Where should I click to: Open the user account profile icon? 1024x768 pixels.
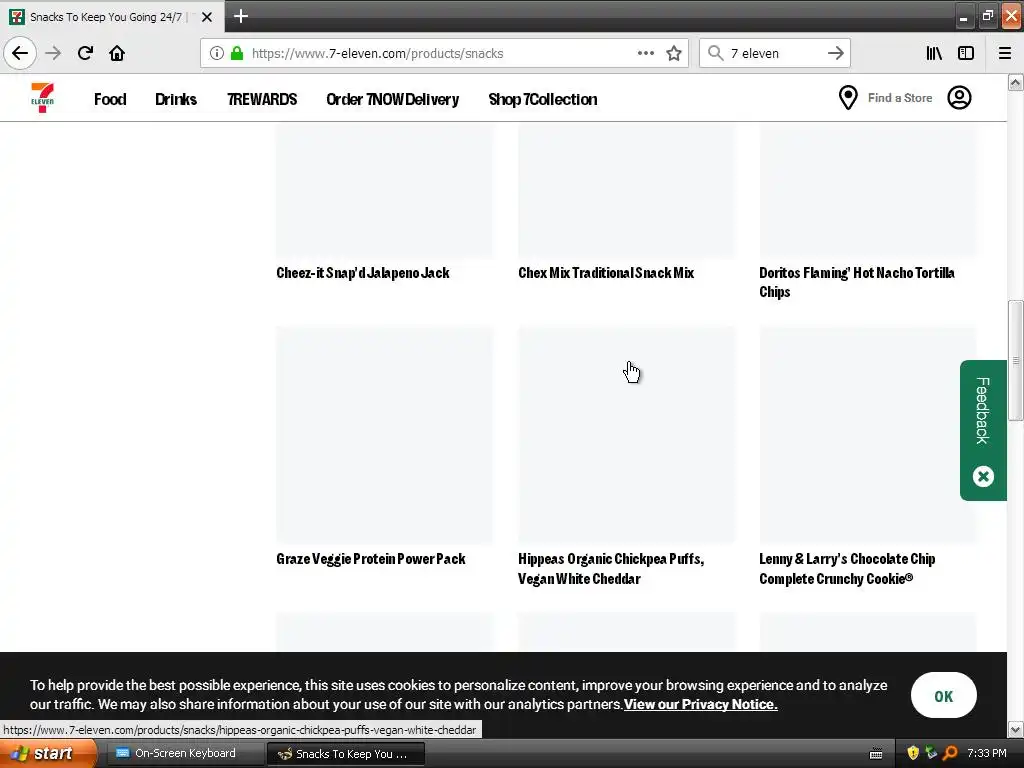pos(959,98)
